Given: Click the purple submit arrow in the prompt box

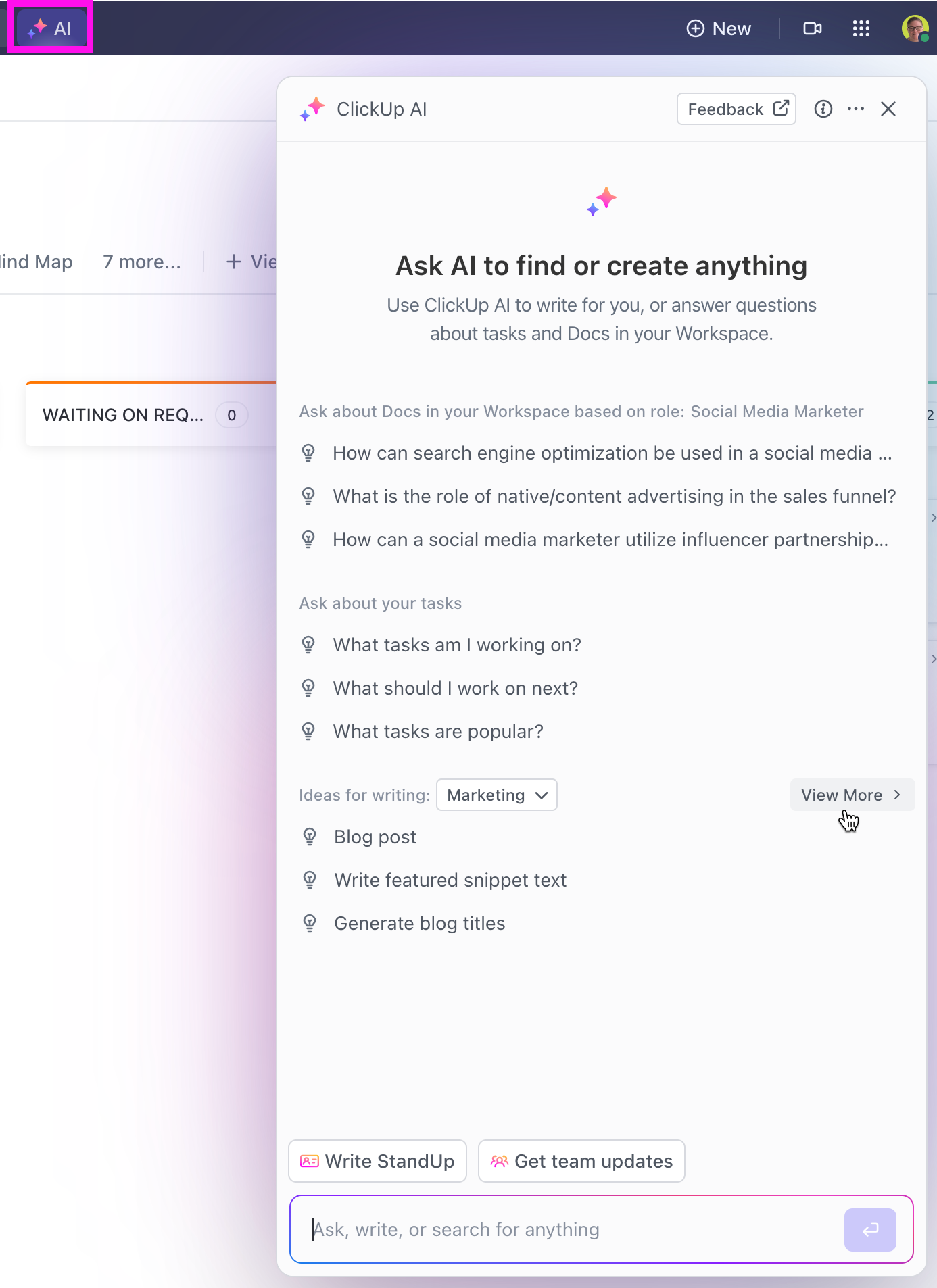Looking at the screenshot, I should (x=869, y=1229).
